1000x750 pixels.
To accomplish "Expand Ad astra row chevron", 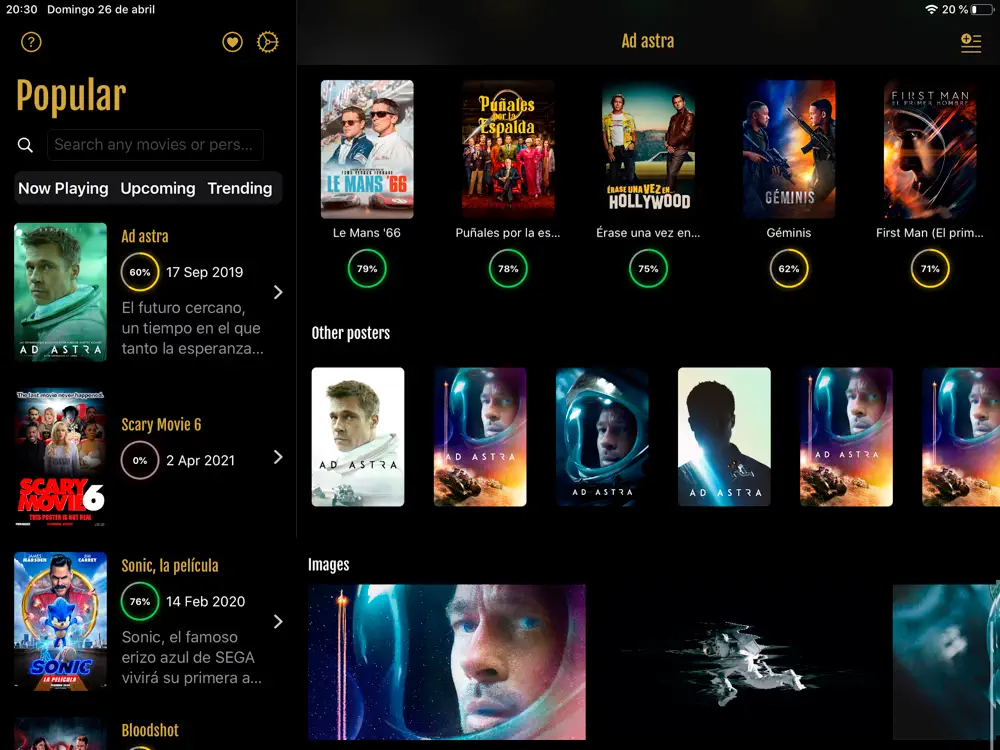I will 278,292.
